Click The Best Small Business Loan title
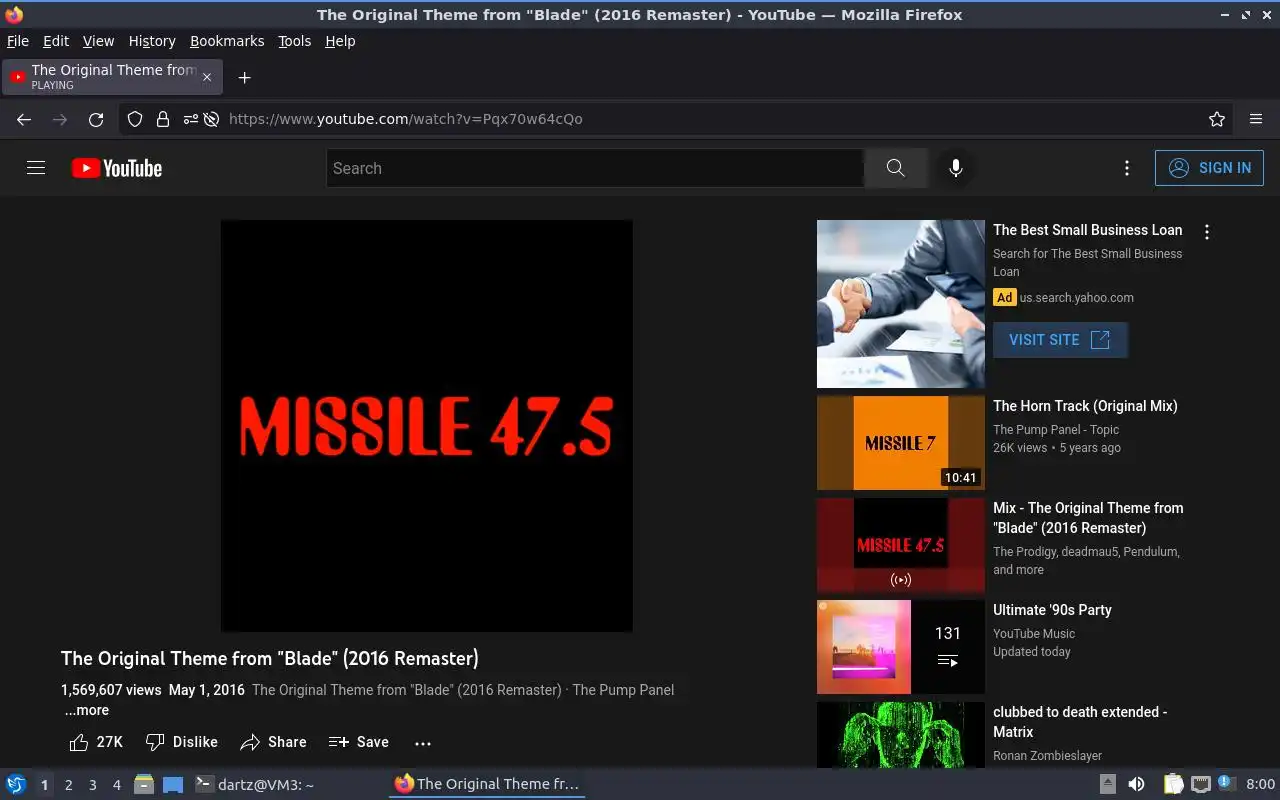1280x800 pixels. pyautogui.click(x=1087, y=230)
